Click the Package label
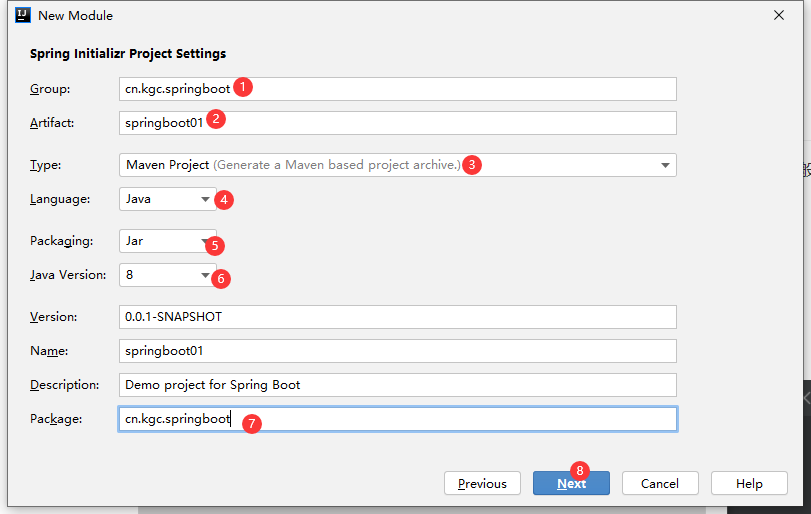 click(x=56, y=419)
